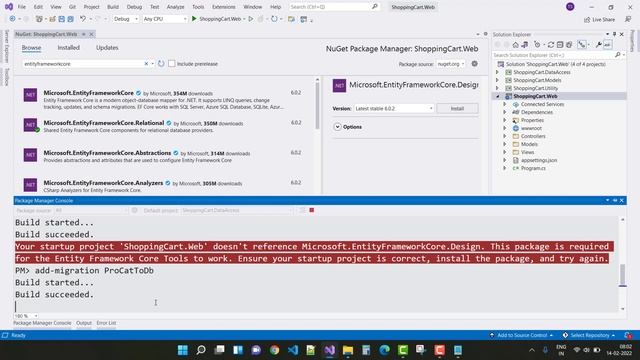Click the green Start debugging play icon

tap(194, 19)
